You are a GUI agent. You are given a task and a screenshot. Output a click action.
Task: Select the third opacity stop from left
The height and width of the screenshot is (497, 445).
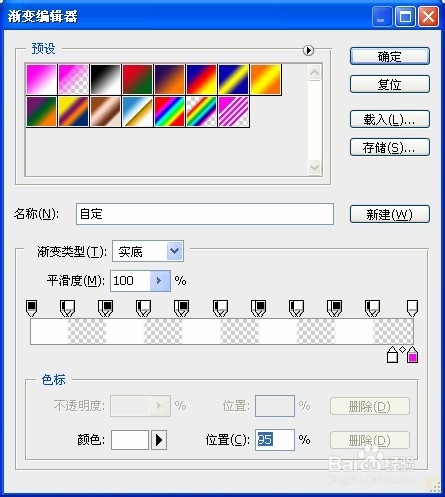point(106,308)
